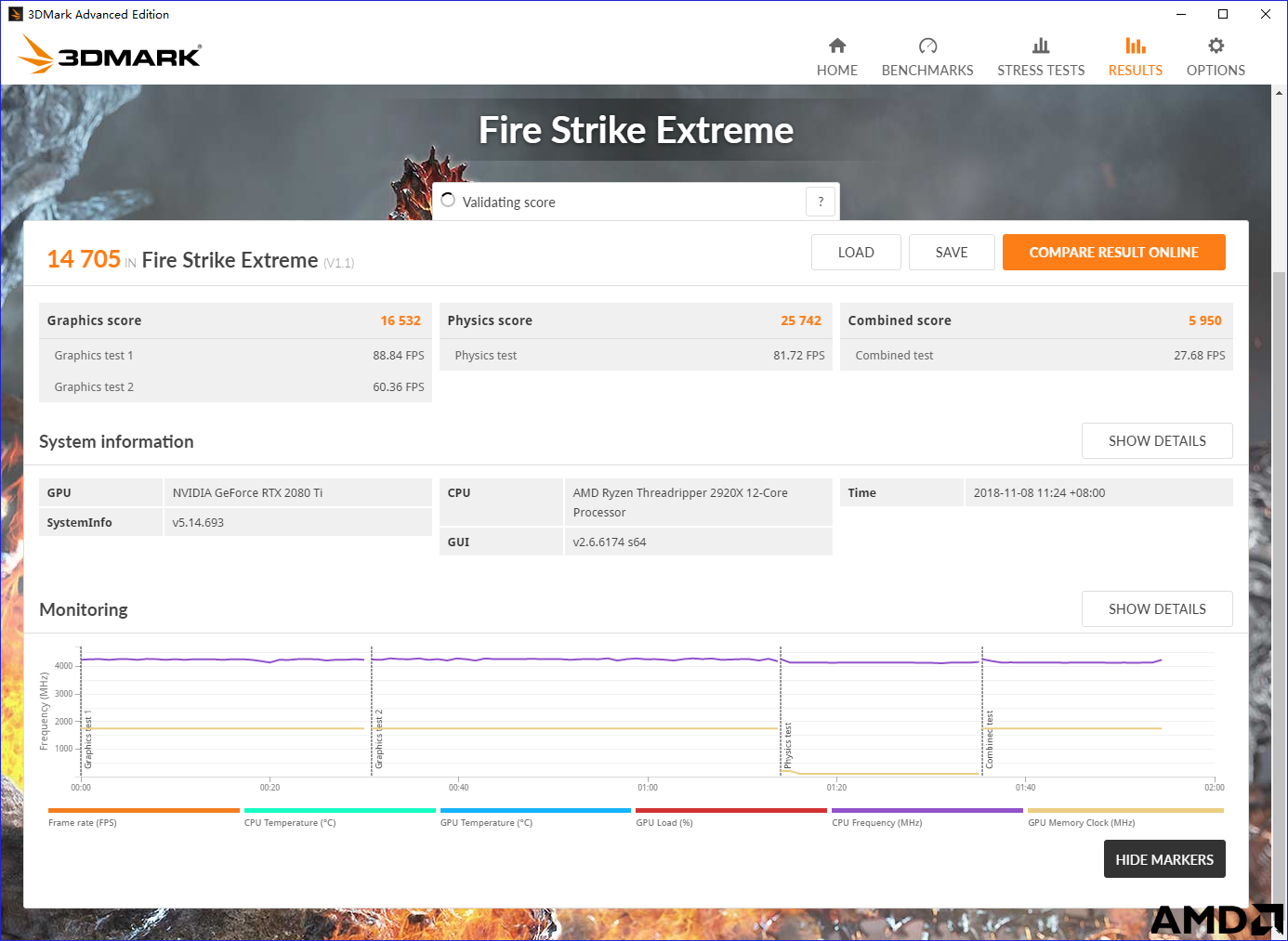Click the SystemInfo version v5.14.693
This screenshot has width=1288, height=941.
[x=198, y=523]
